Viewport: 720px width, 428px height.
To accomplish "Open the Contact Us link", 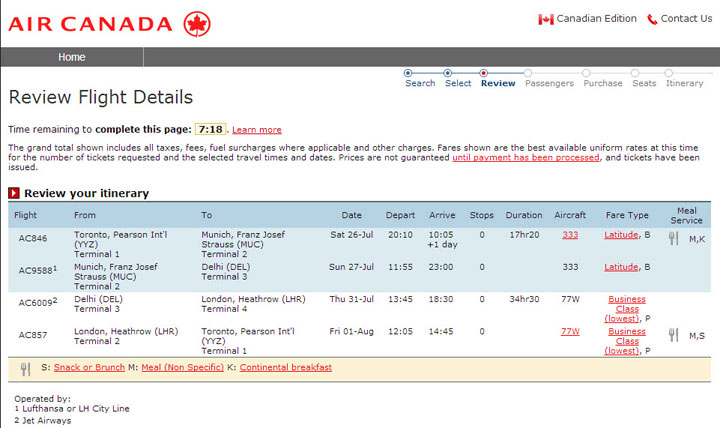I will coord(686,19).
